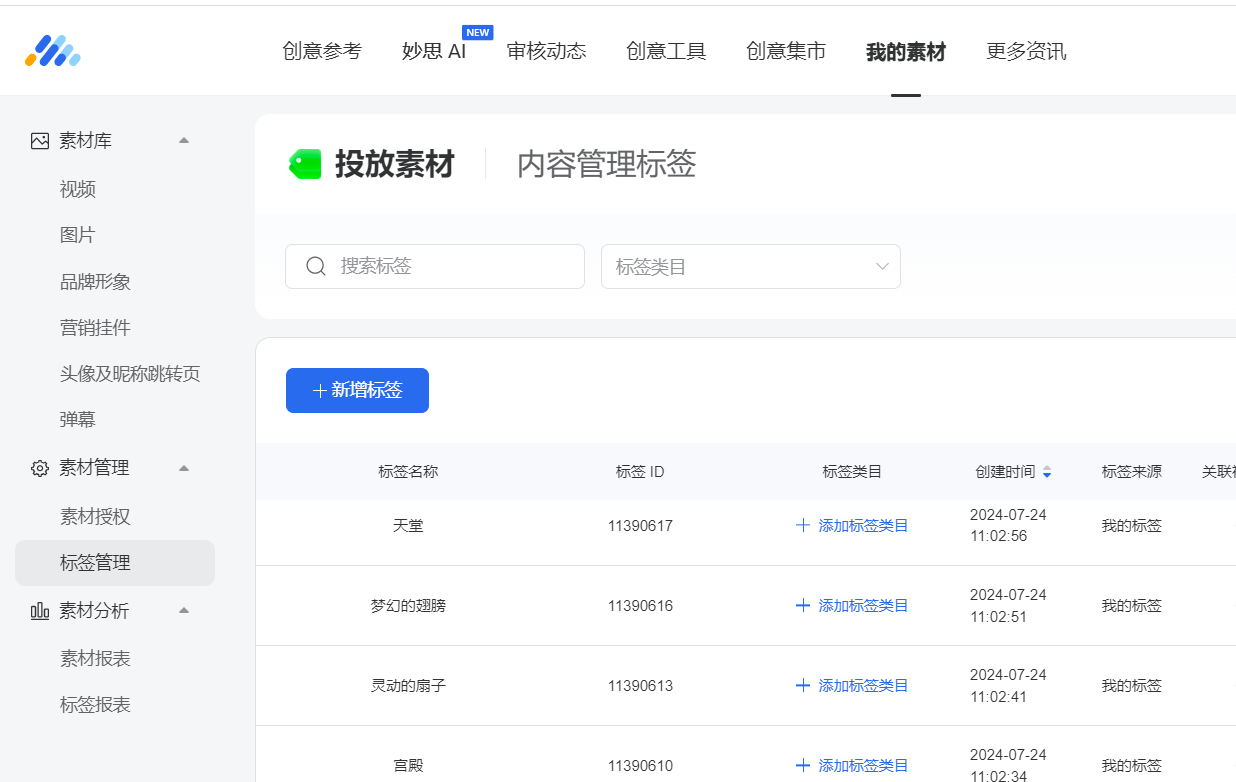Click tag ID 11390617
This screenshot has height=782, width=1236.
click(640, 526)
